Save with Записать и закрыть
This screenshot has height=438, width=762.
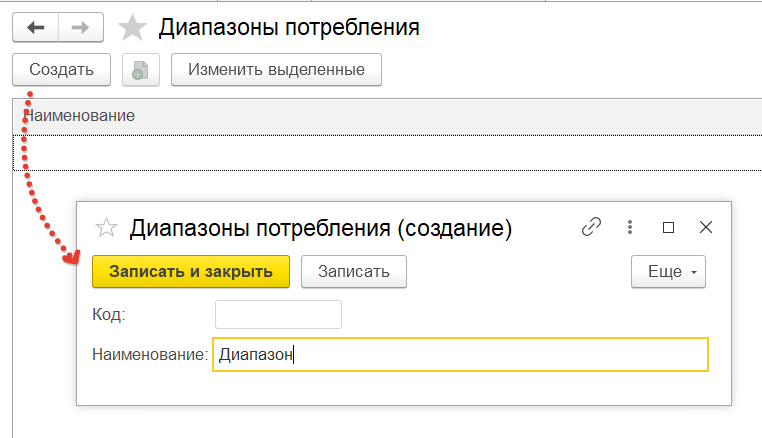191,272
